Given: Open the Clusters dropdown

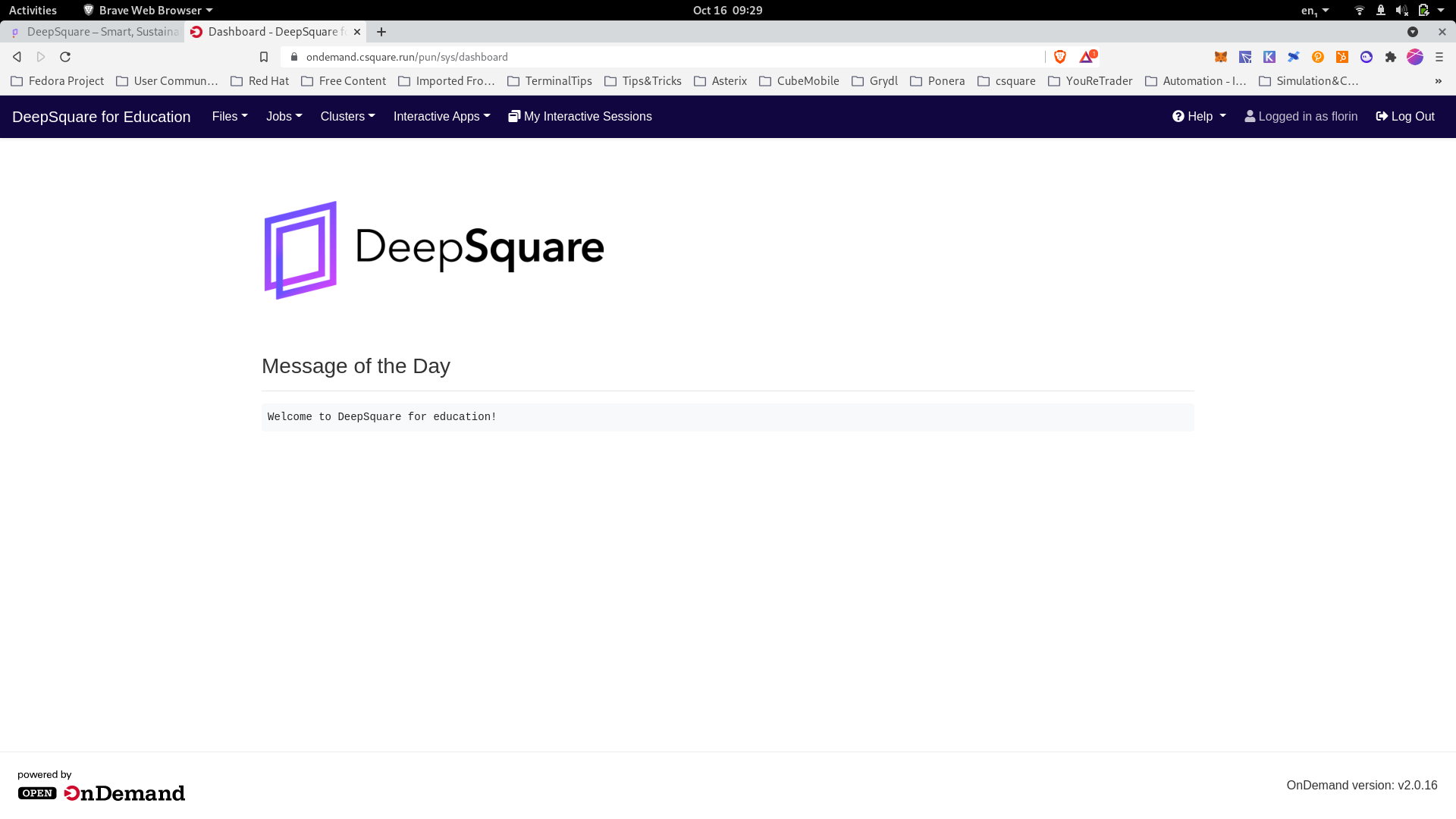Looking at the screenshot, I should [347, 117].
